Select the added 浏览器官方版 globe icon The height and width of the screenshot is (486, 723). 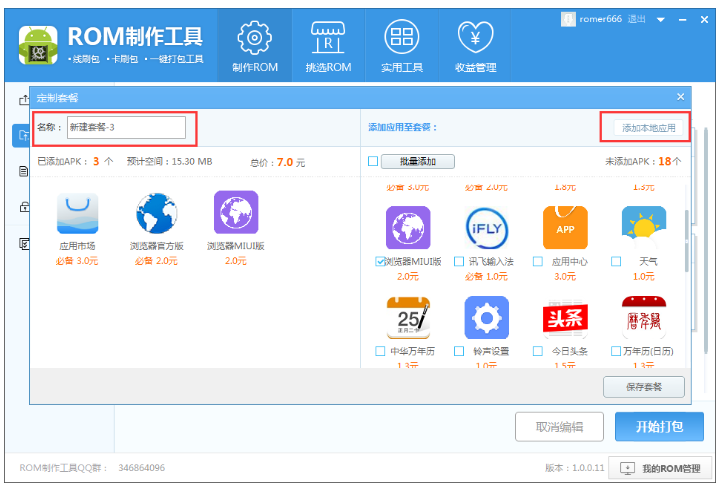point(156,213)
